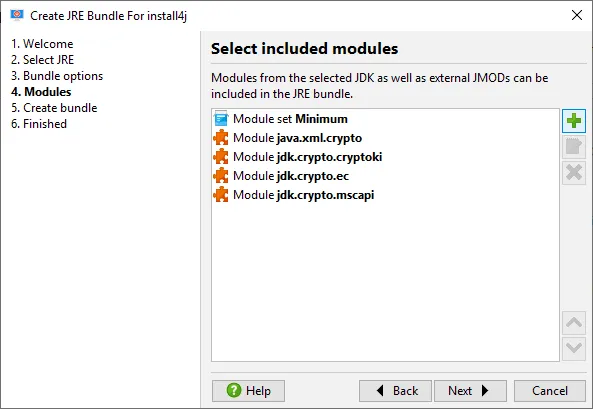Open the Bundle options step

click(57, 76)
